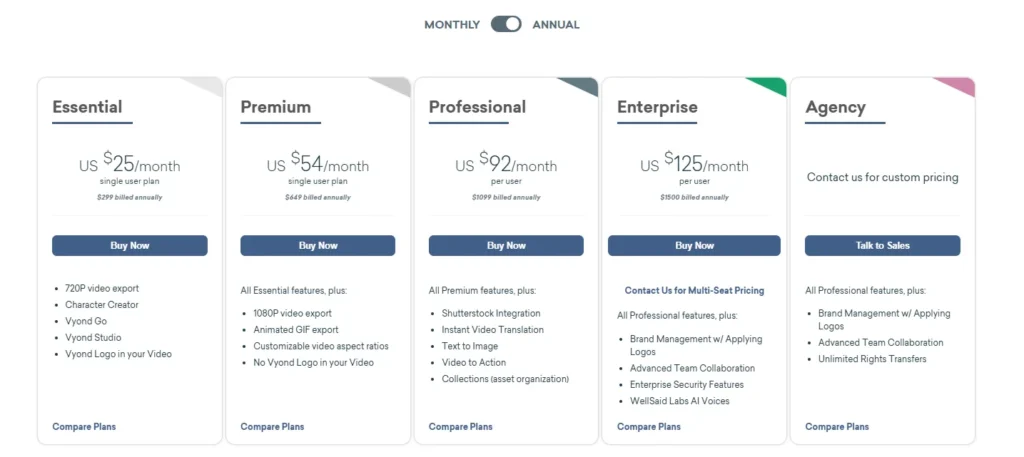The height and width of the screenshot is (457, 1024).
Task: Select the MONTHLY billing label
Action: click(x=452, y=24)
